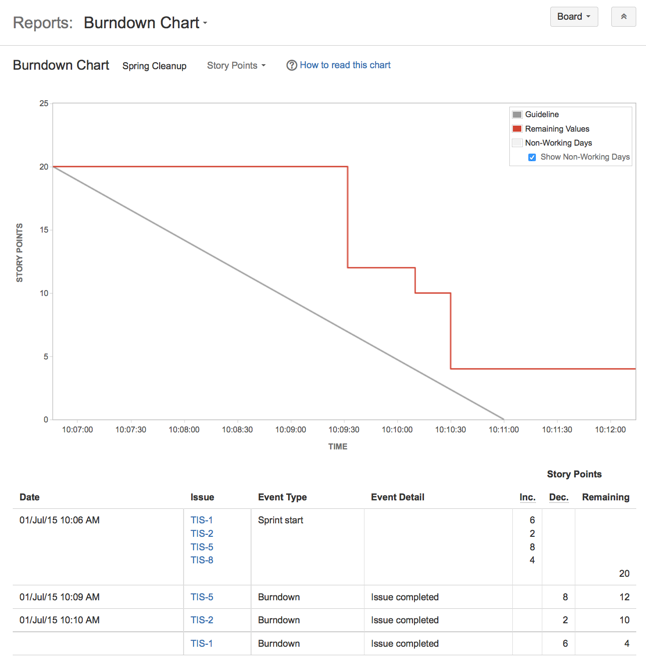Click the gray Guideline legend swatch

point(517,115)
